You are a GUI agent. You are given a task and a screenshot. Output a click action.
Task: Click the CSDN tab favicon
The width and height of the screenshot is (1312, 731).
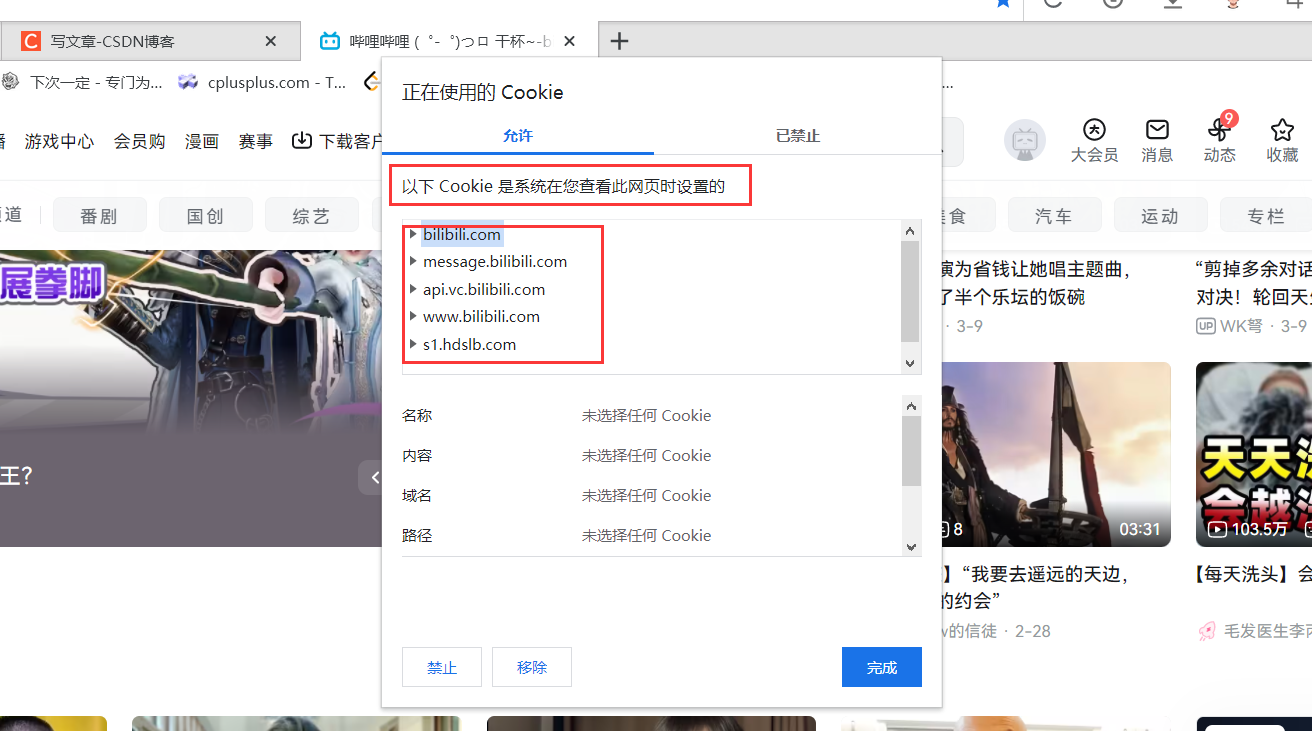[x=31, y=41]
